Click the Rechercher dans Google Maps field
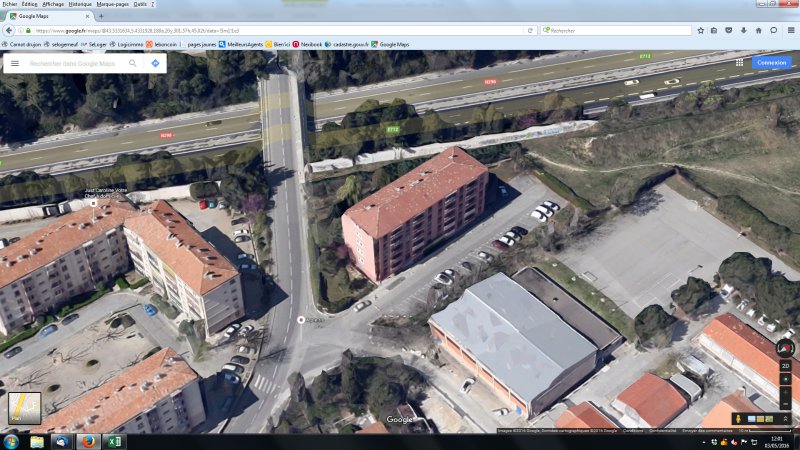The height and width of the screenshot is (450, 800). tap(72, 63)
